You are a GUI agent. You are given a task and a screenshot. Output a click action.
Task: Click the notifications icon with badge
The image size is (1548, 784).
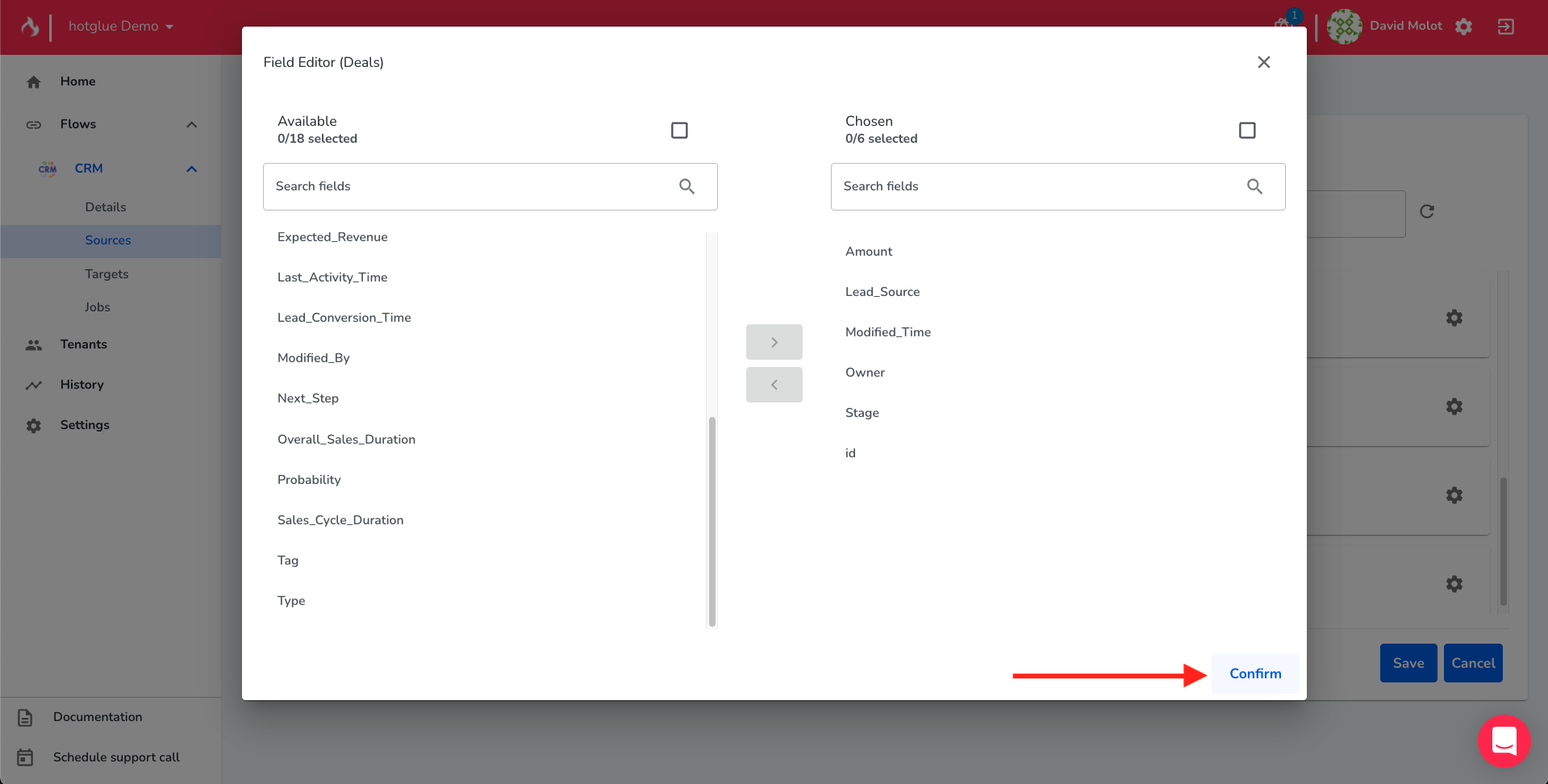(x=1285, y=21)
